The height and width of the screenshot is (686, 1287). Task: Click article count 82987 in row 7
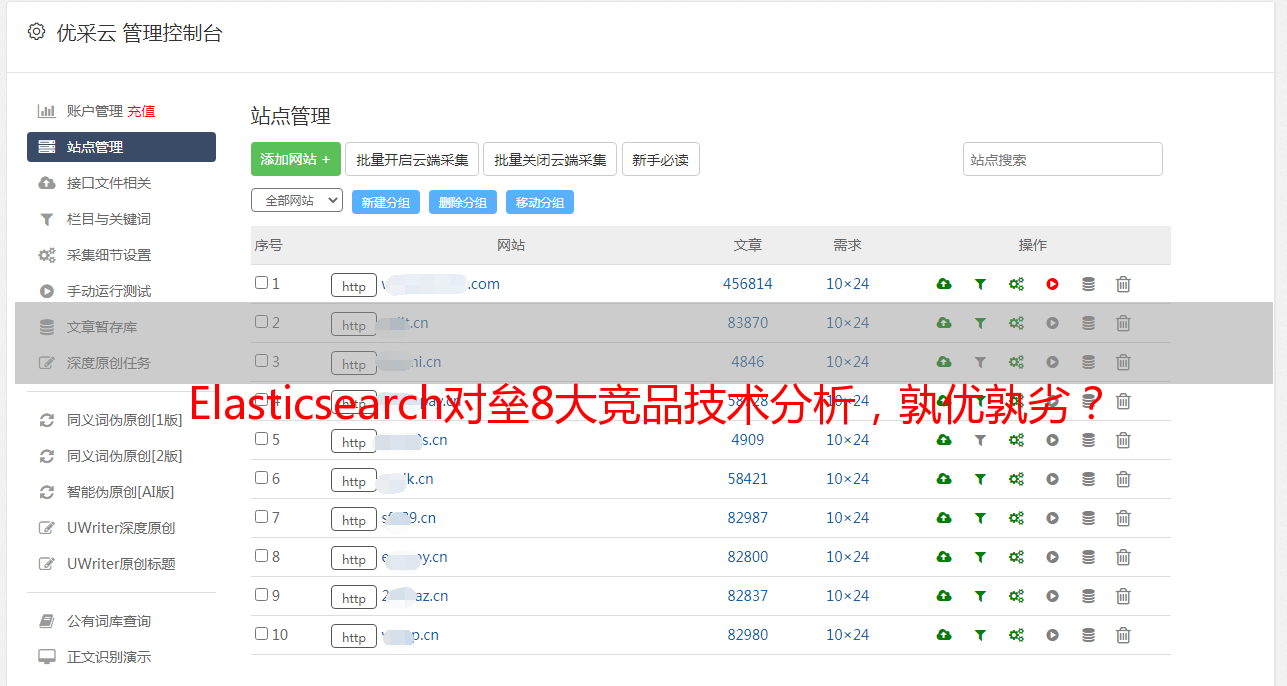click(x=748, y=518)
